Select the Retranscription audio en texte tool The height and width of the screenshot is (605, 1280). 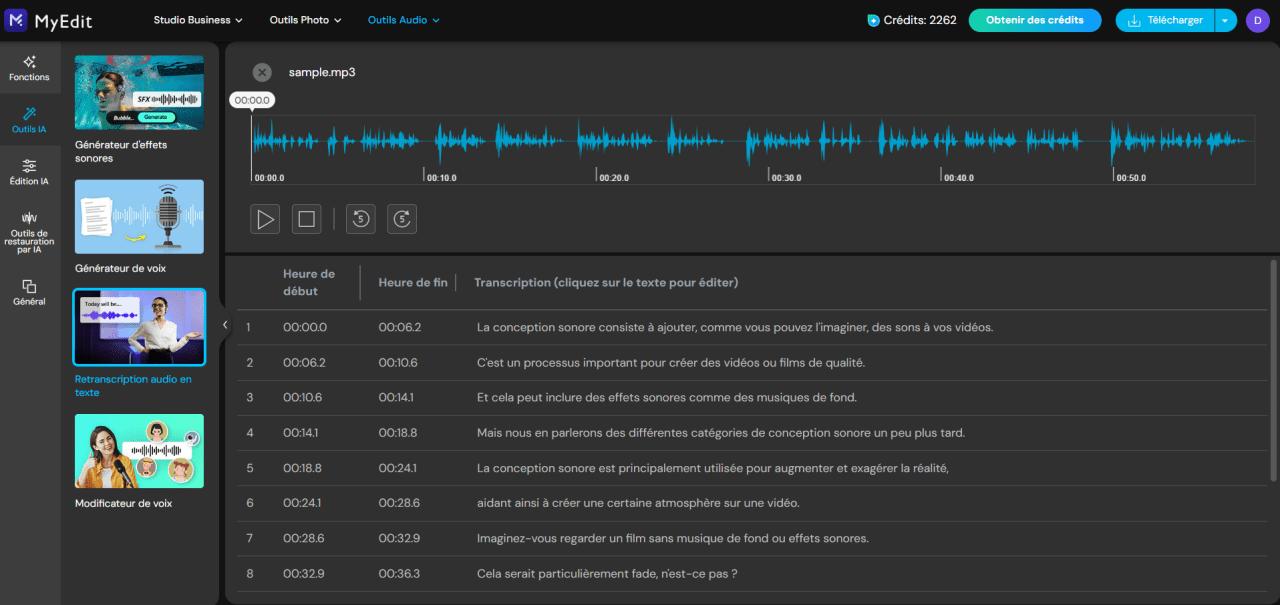139,327
